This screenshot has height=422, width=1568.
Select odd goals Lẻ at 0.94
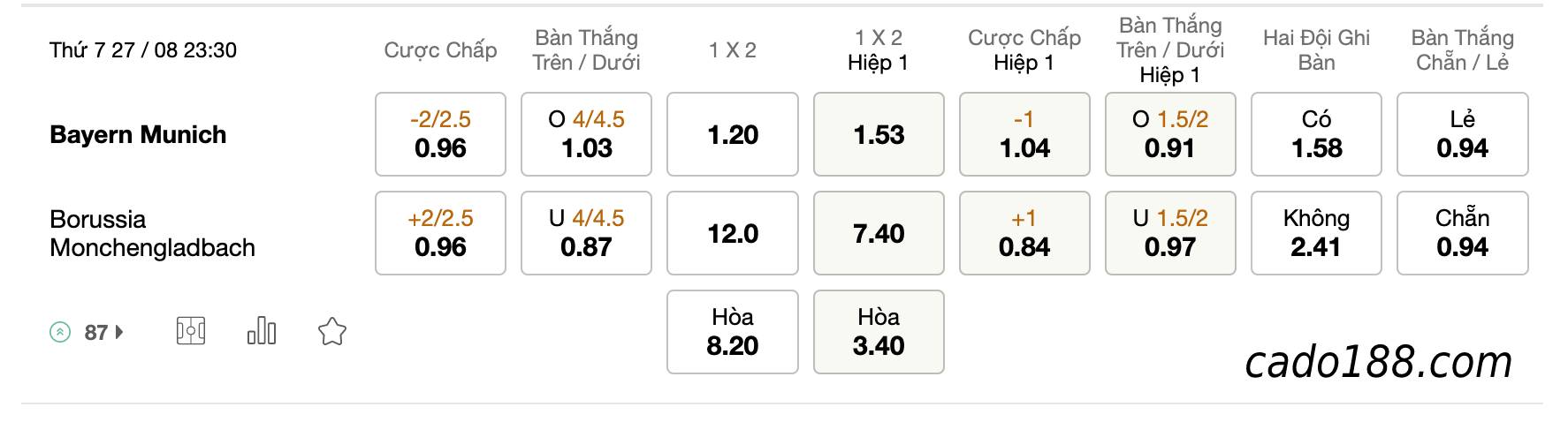(x=1463, y=134)
